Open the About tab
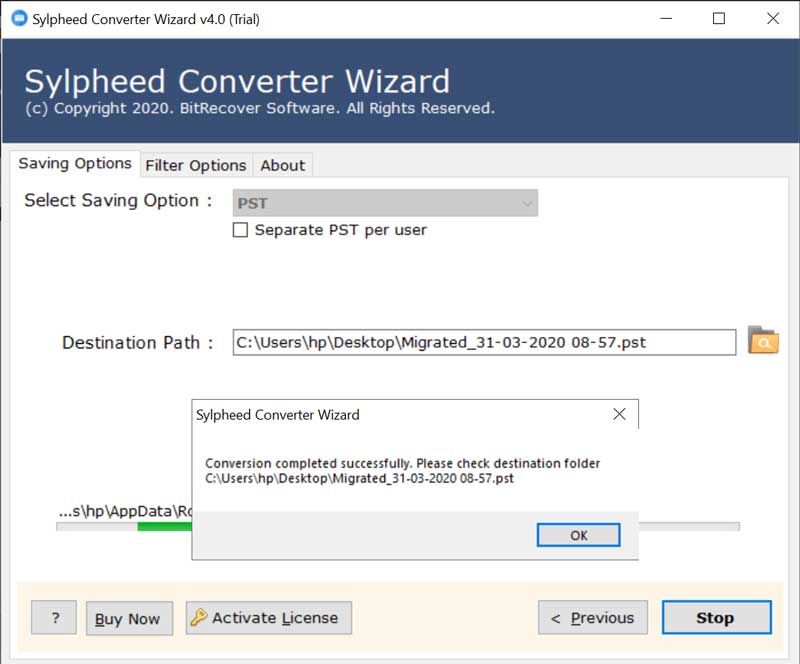This screenshot has width=800, height=664. (x=283, y=165)
